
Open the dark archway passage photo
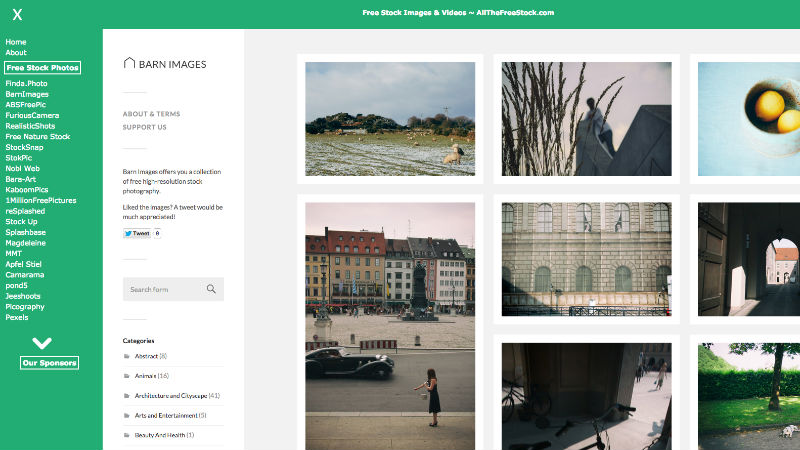[x=748, y=259]
